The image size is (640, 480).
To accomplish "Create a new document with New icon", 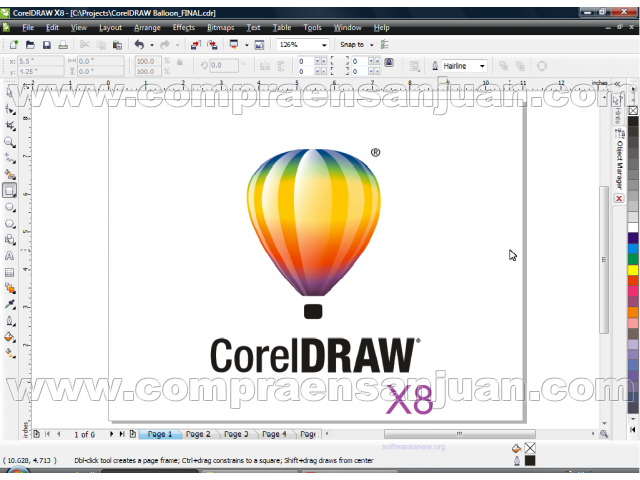I will [14, 44].
